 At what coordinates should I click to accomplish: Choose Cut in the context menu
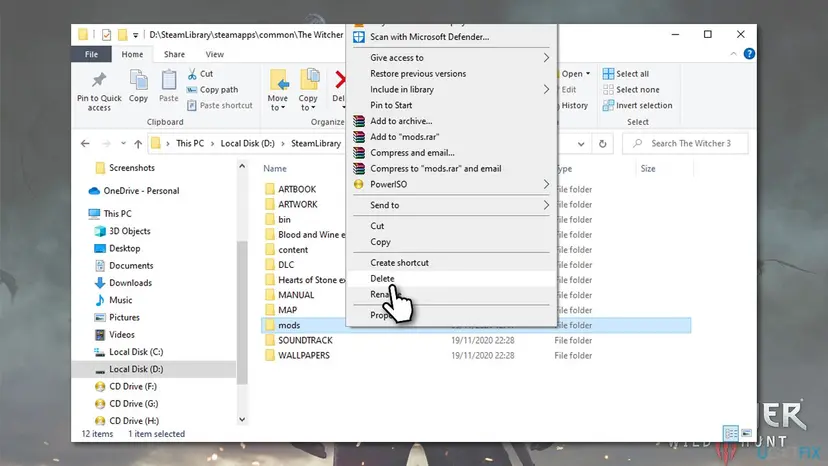[451, 226]
